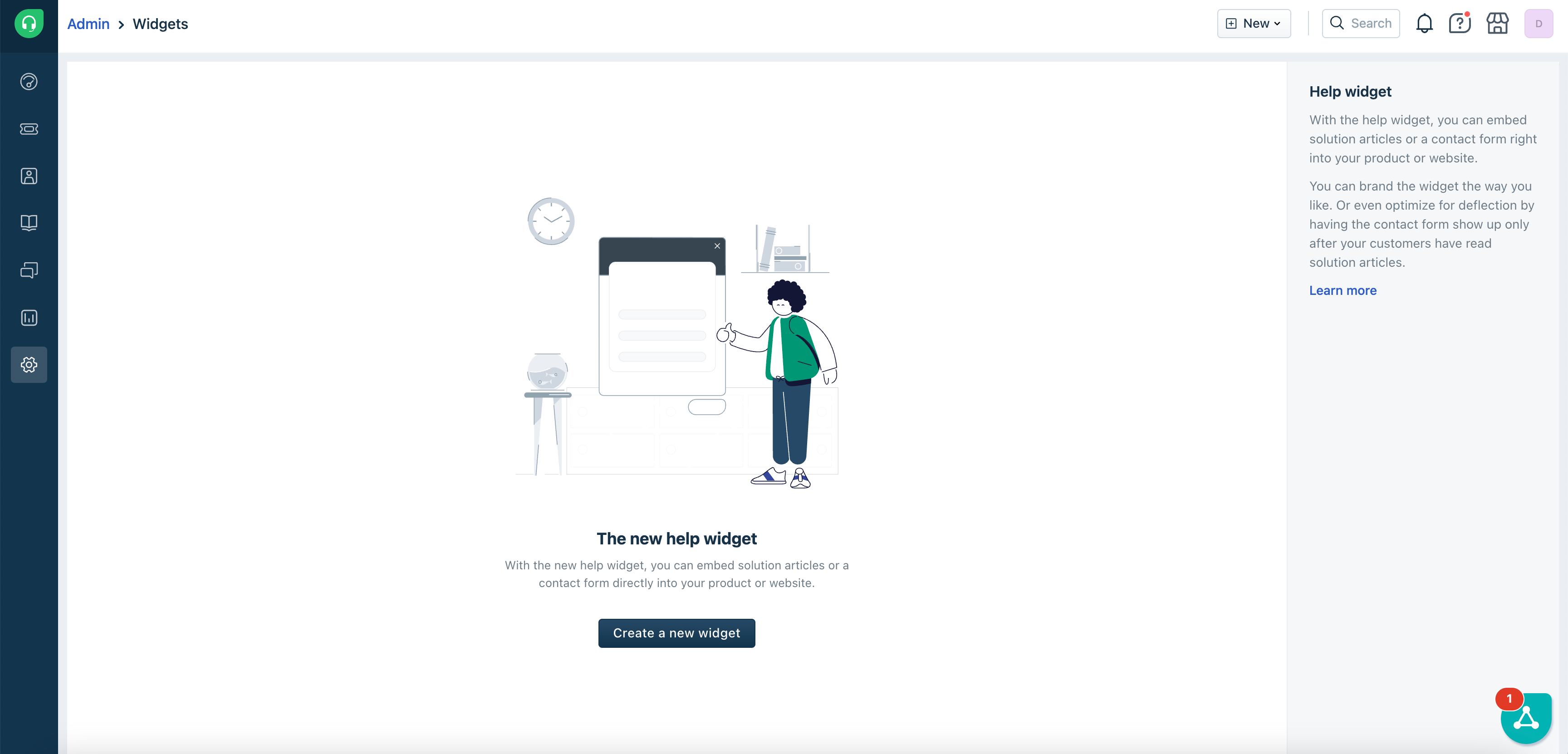Open the settings gear icon in sidebar

click(28, 364)
